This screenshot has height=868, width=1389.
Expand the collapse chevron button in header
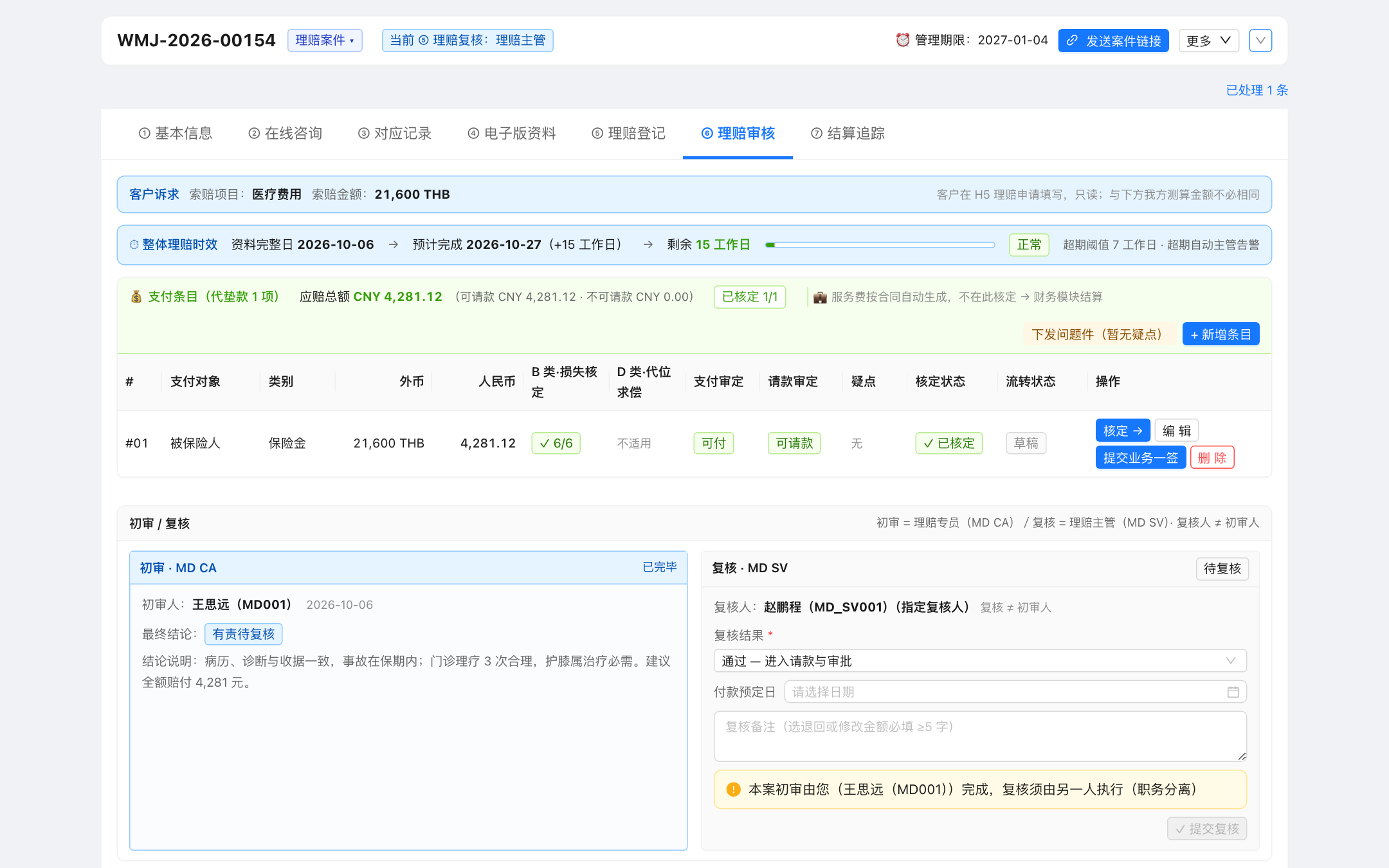click(x=1260, y=41)
